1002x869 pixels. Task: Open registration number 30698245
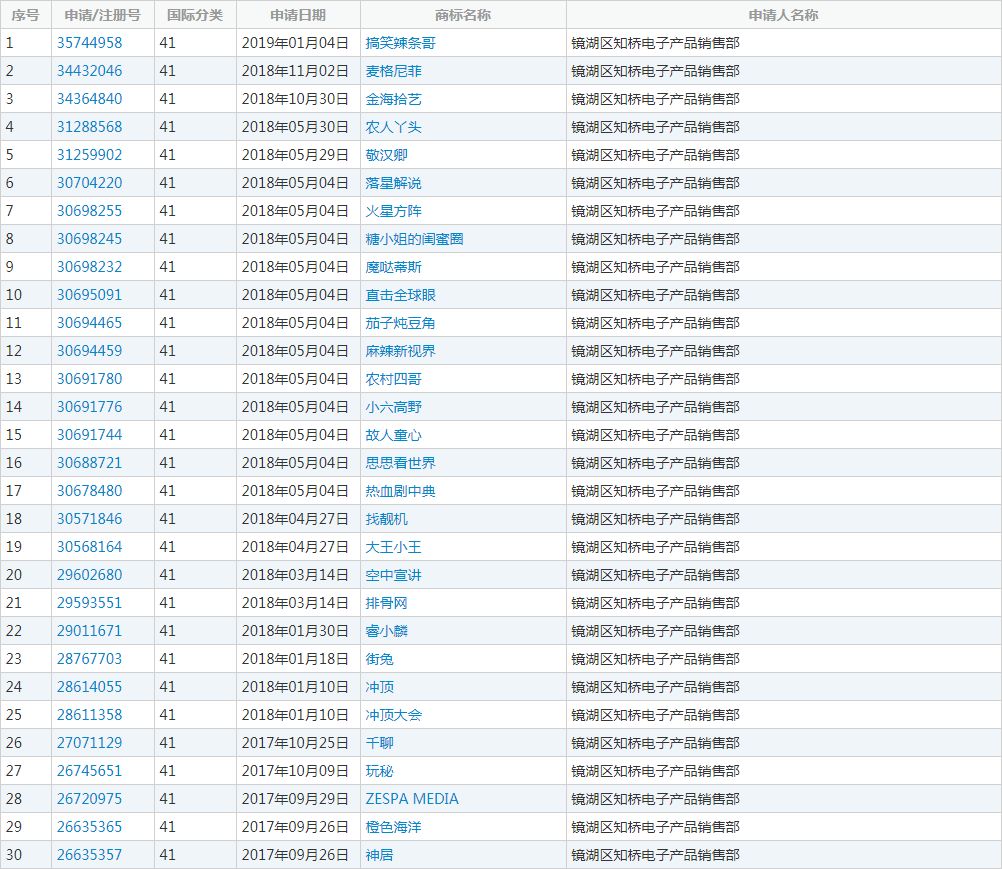[x=89, y=239]
